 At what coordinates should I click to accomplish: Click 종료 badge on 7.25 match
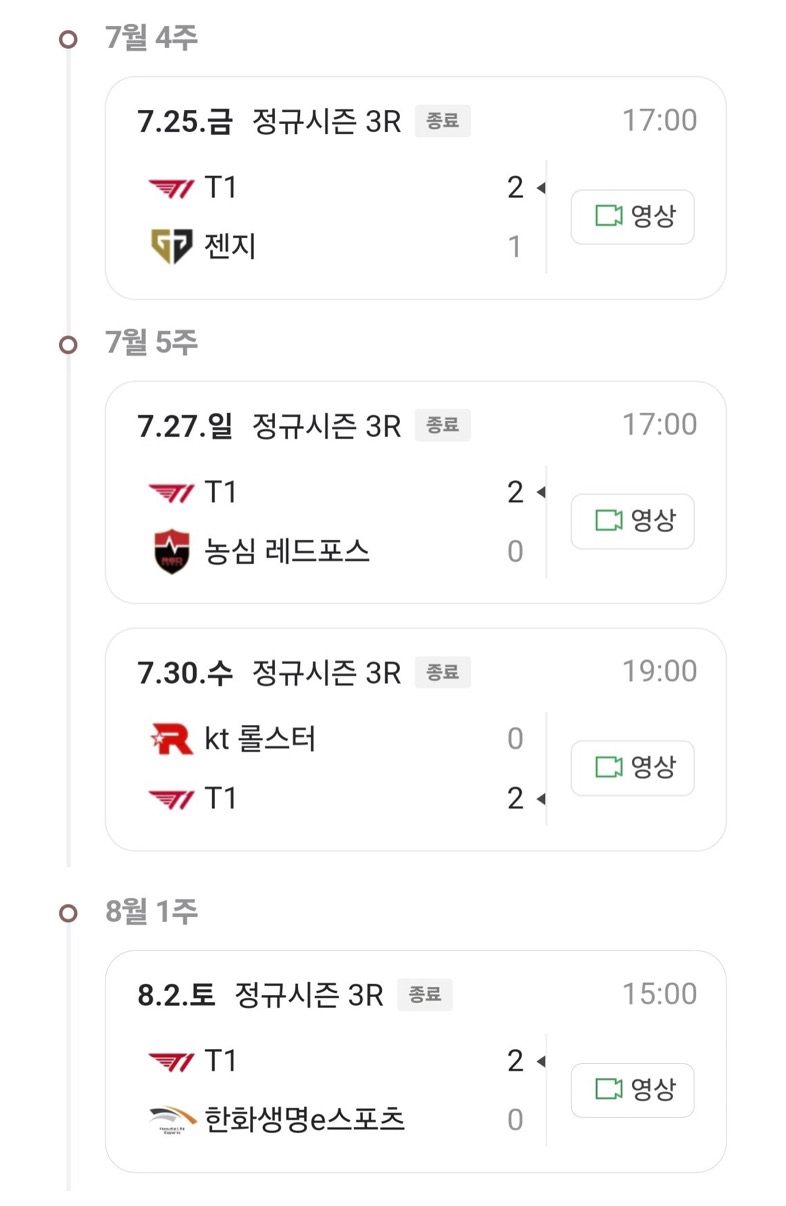click(x=442, y=122)
